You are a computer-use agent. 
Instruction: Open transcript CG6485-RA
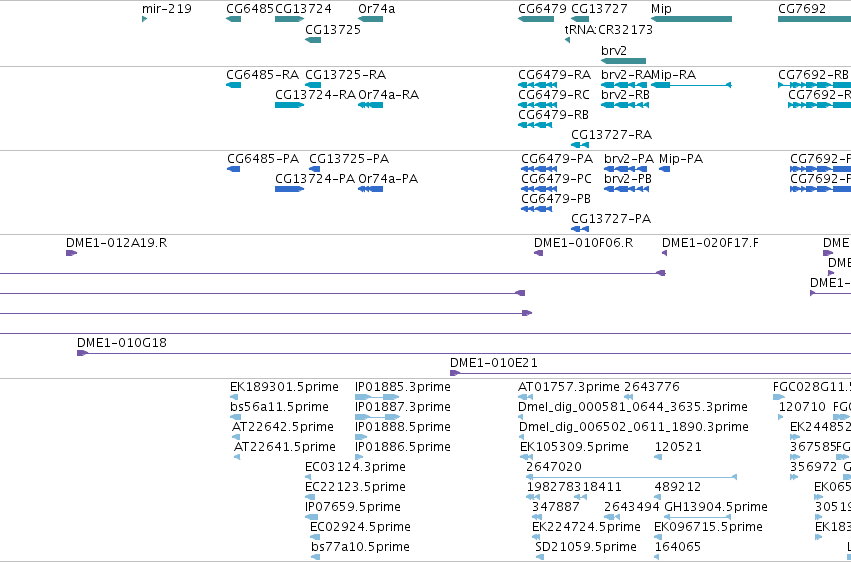tap(263, 75)
